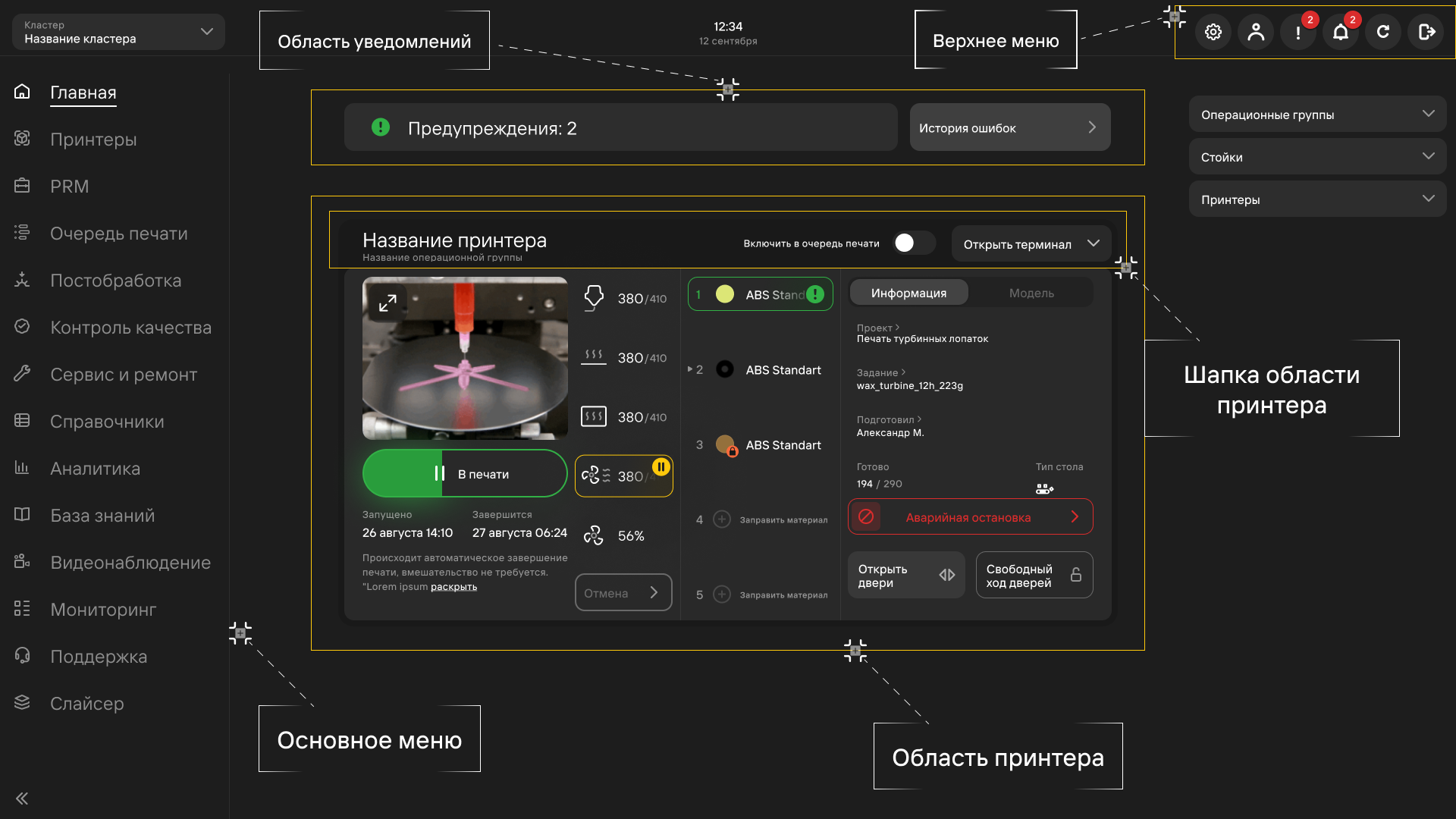This screenshot has height=819, width=1456.
Task: Click the chamber heating temperature icon
Action: [x=594, y=416]
